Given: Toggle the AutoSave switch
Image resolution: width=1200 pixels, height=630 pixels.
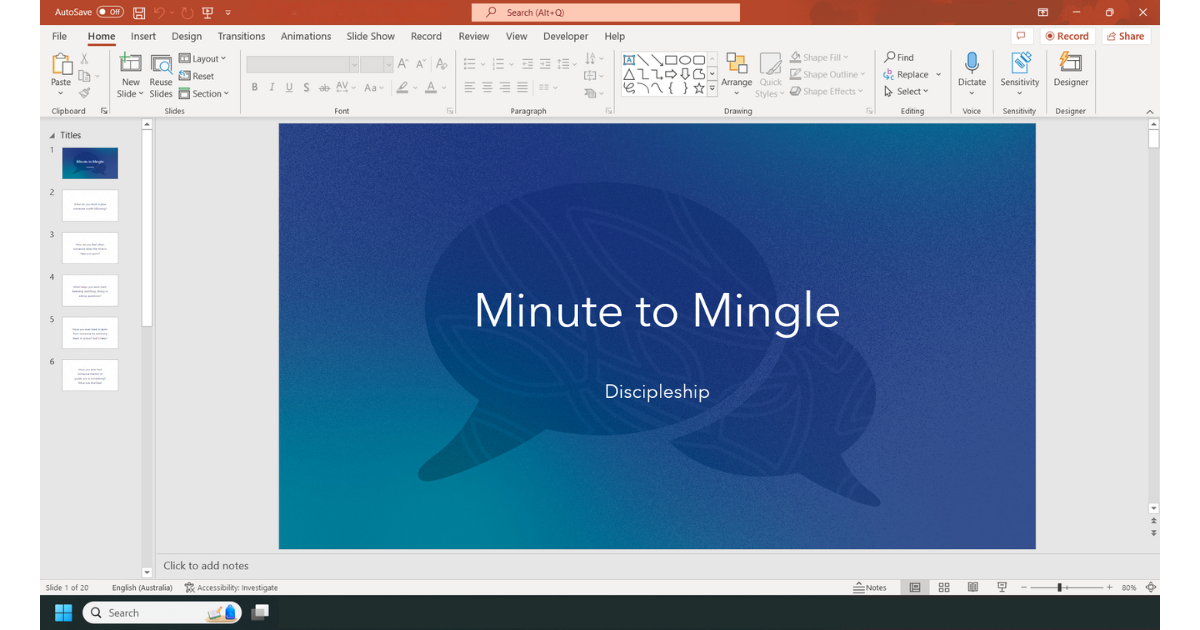Looking at the screenshot, I should coord(110,12).
